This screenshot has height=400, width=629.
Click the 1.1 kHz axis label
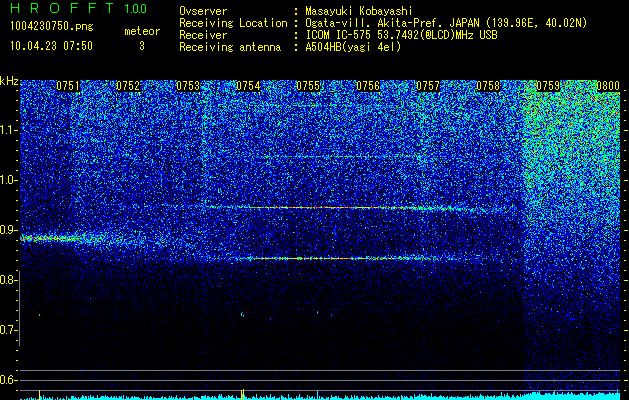click(x=8, y=130)
